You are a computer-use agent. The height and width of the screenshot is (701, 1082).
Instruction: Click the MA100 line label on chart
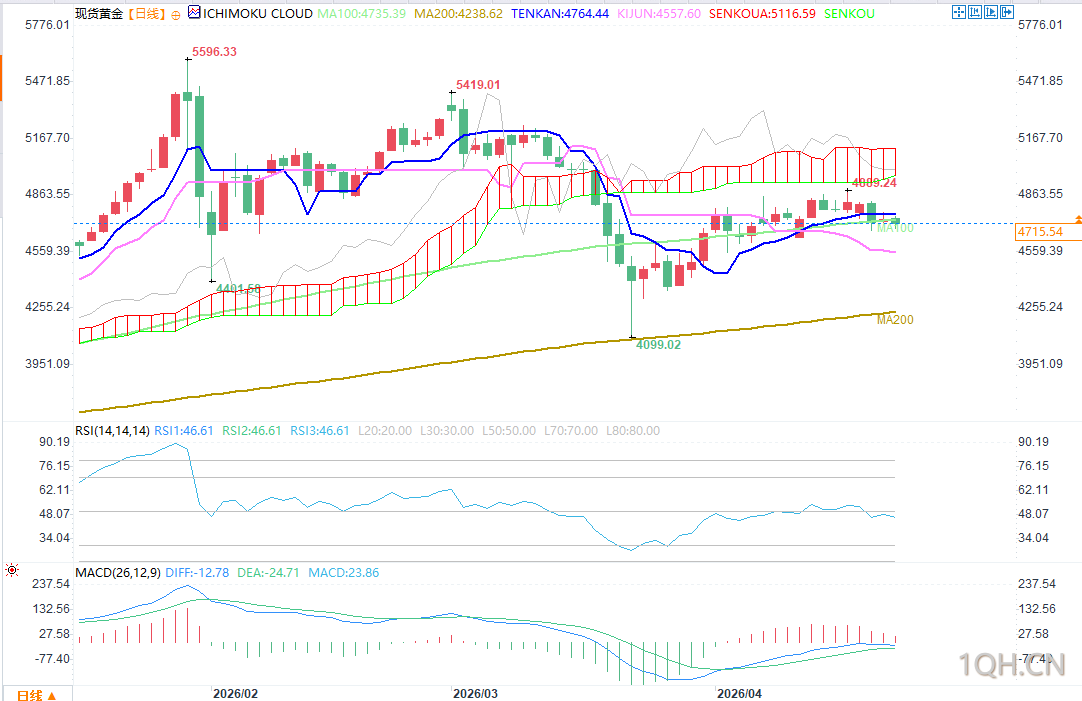point(895,228)
